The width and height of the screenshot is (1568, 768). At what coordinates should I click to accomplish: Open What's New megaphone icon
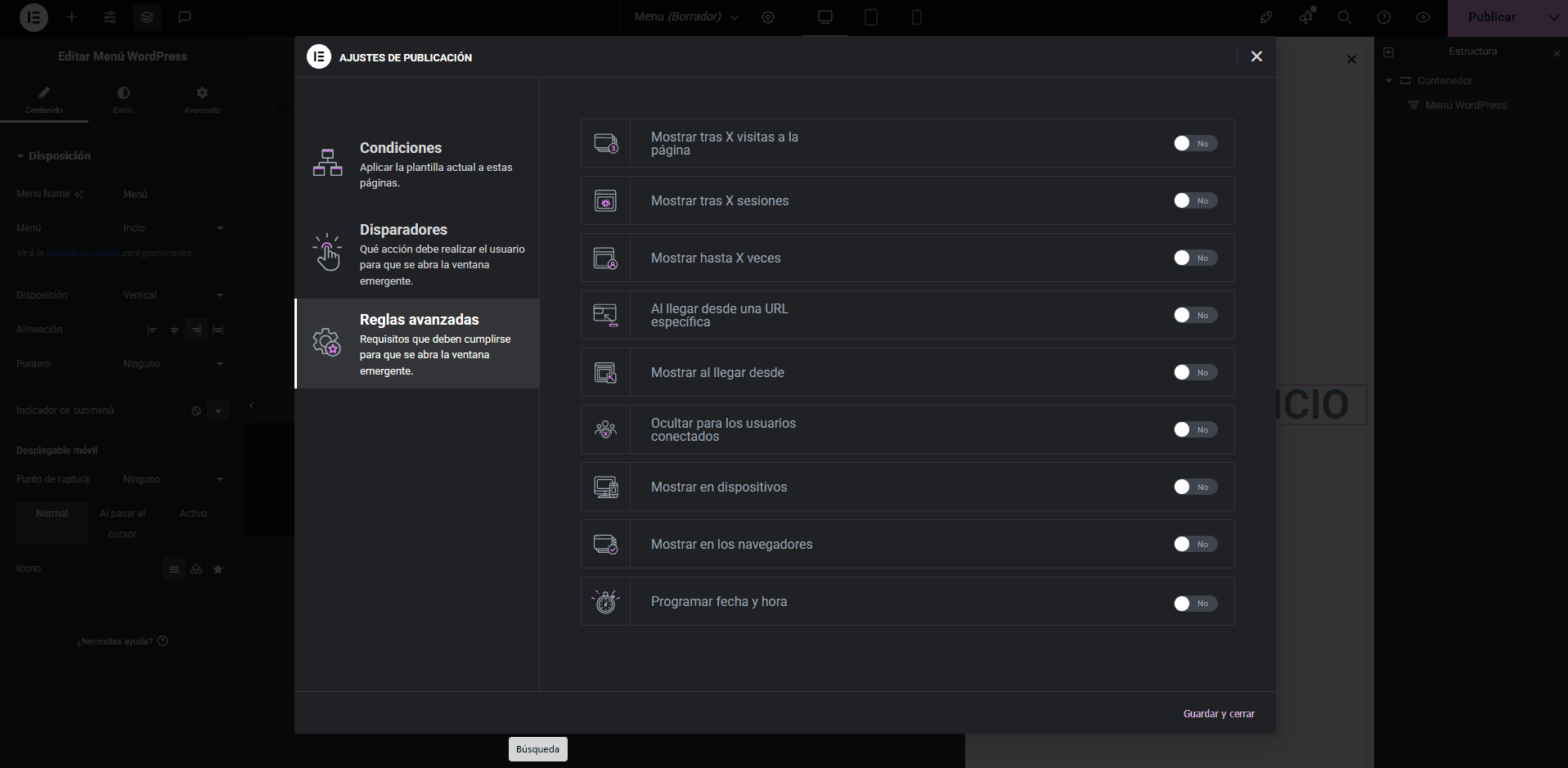[x=1306, y=17]
